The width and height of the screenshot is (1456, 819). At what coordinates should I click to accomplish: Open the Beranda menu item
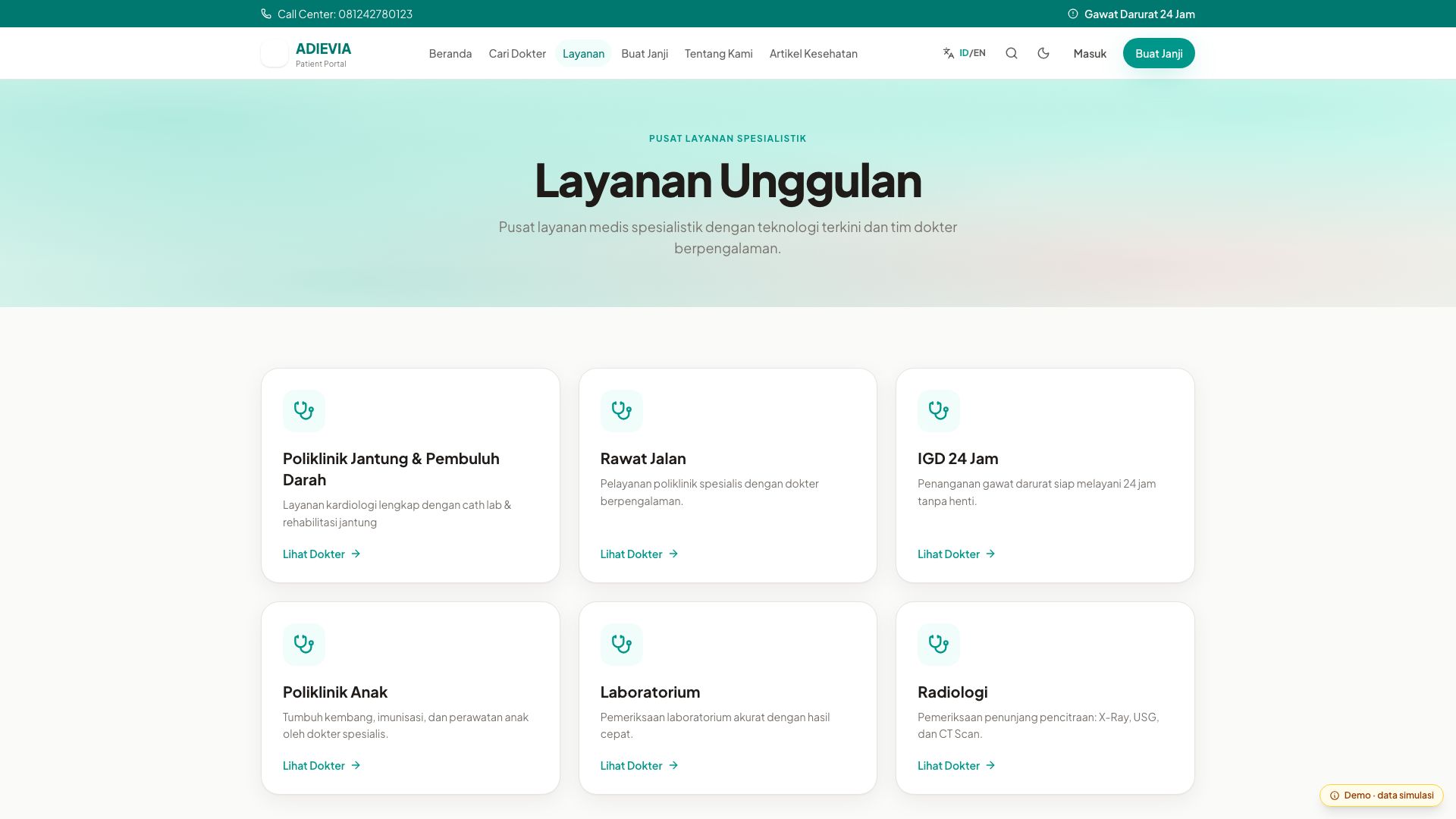[x=450, y=53]
